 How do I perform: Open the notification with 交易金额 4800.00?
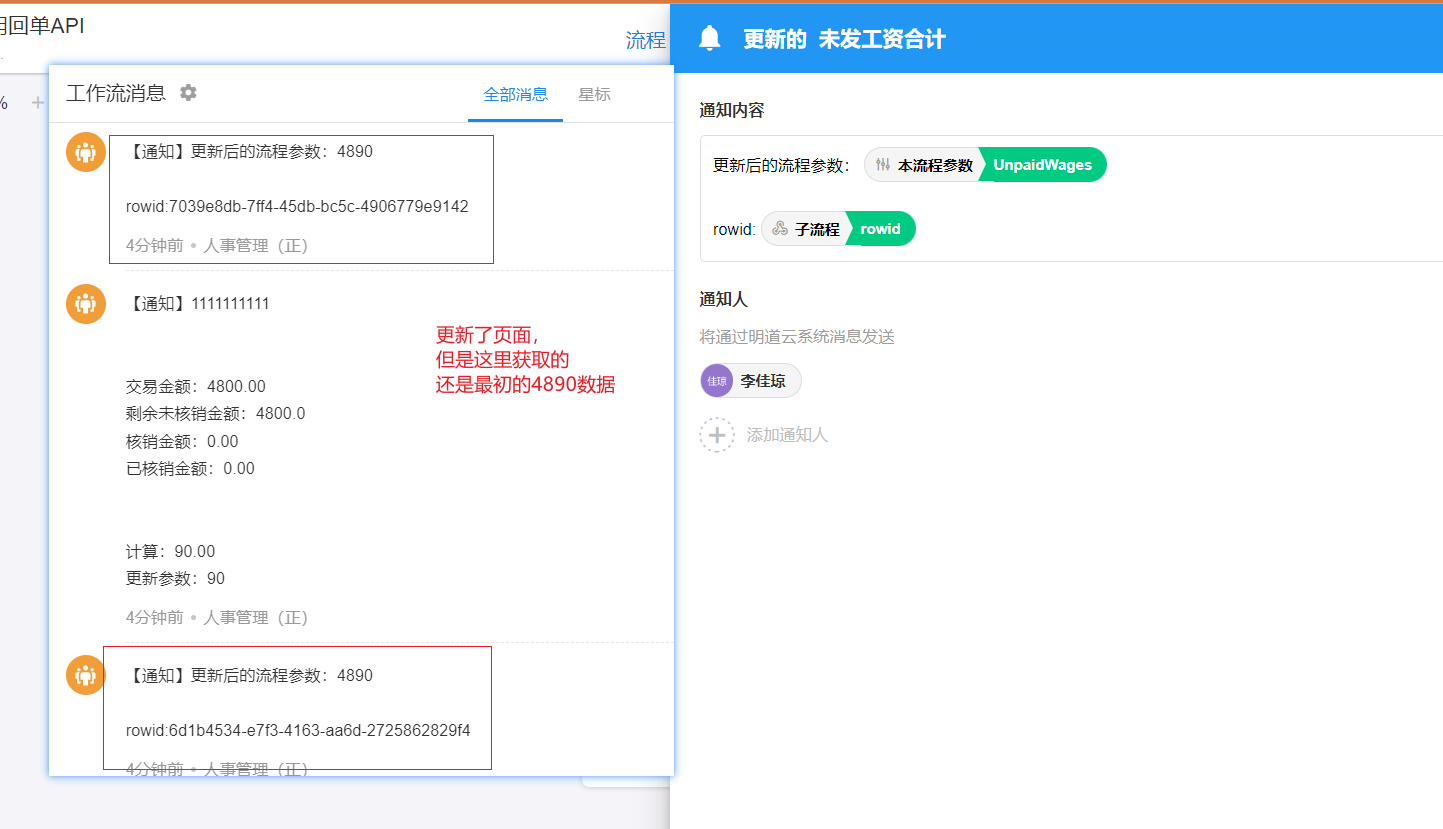[196, 387]
